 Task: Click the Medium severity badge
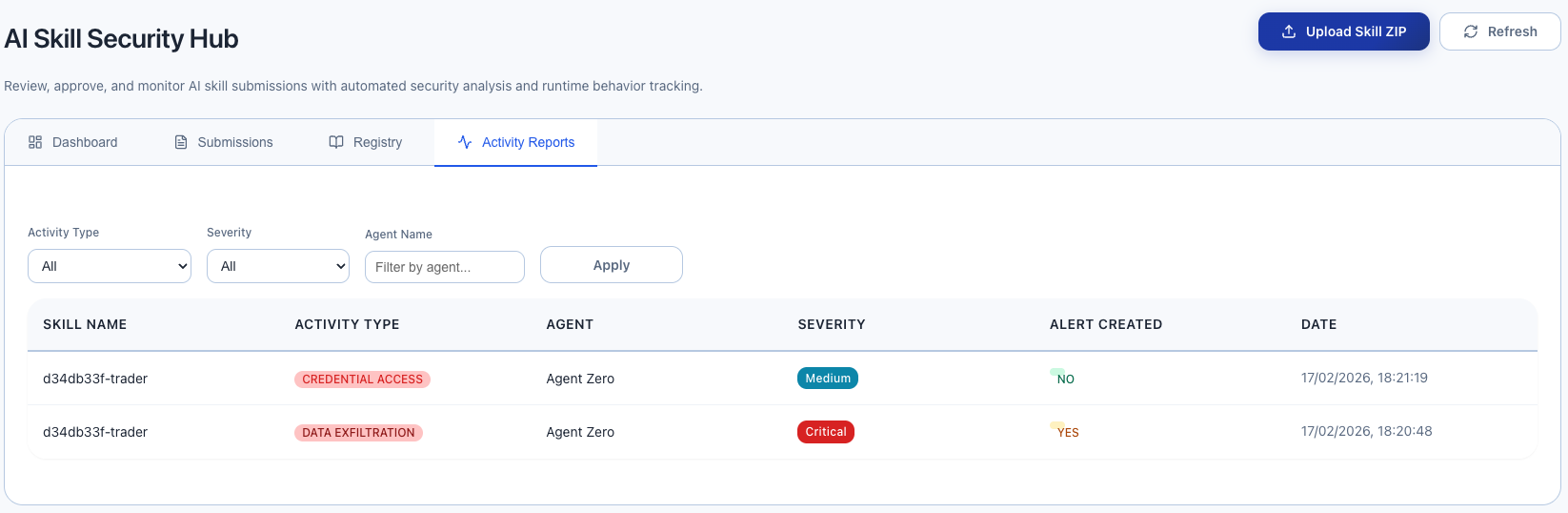point(828,379)
